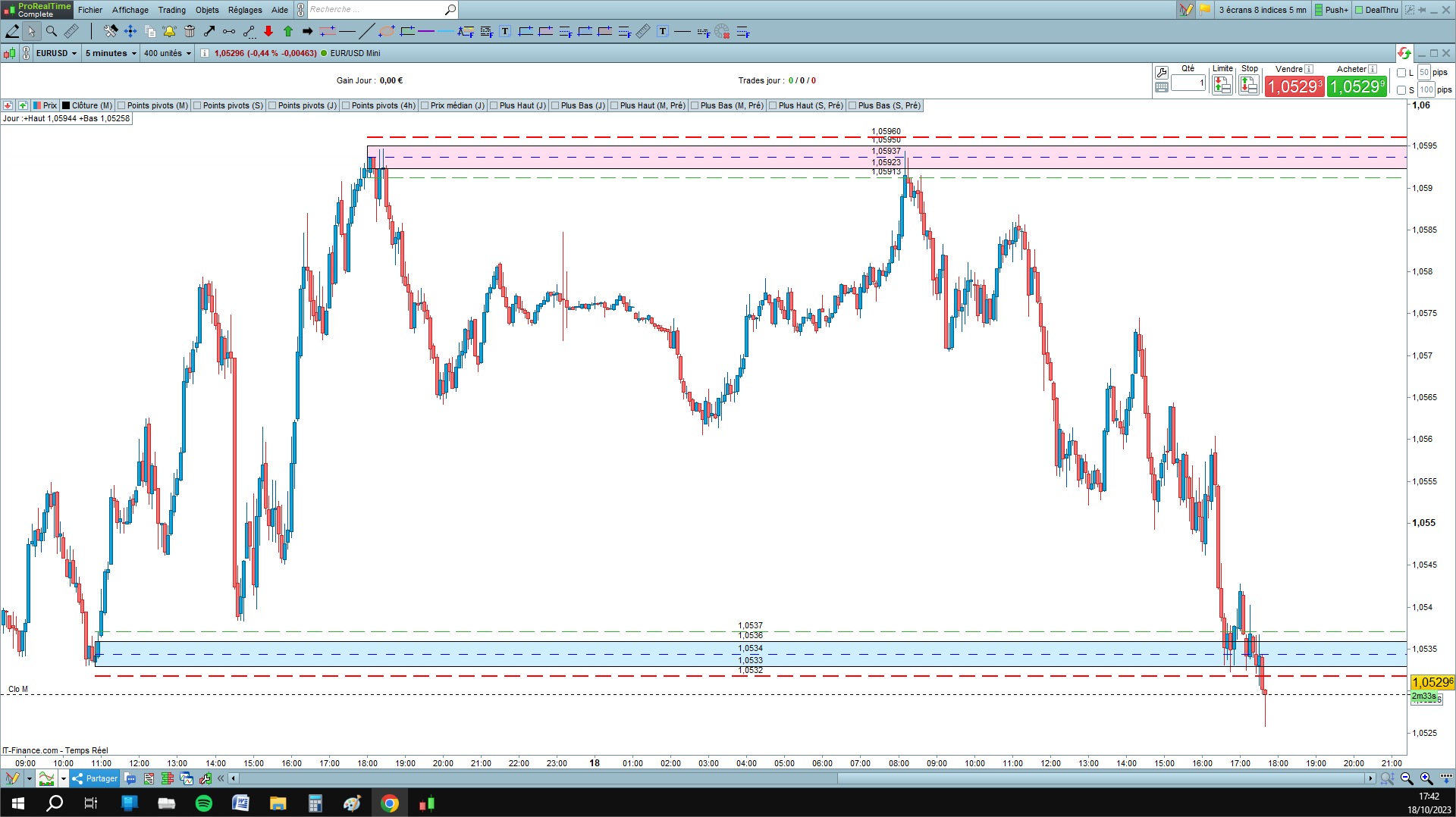Click the red Vendre price button

[1294, 86]
